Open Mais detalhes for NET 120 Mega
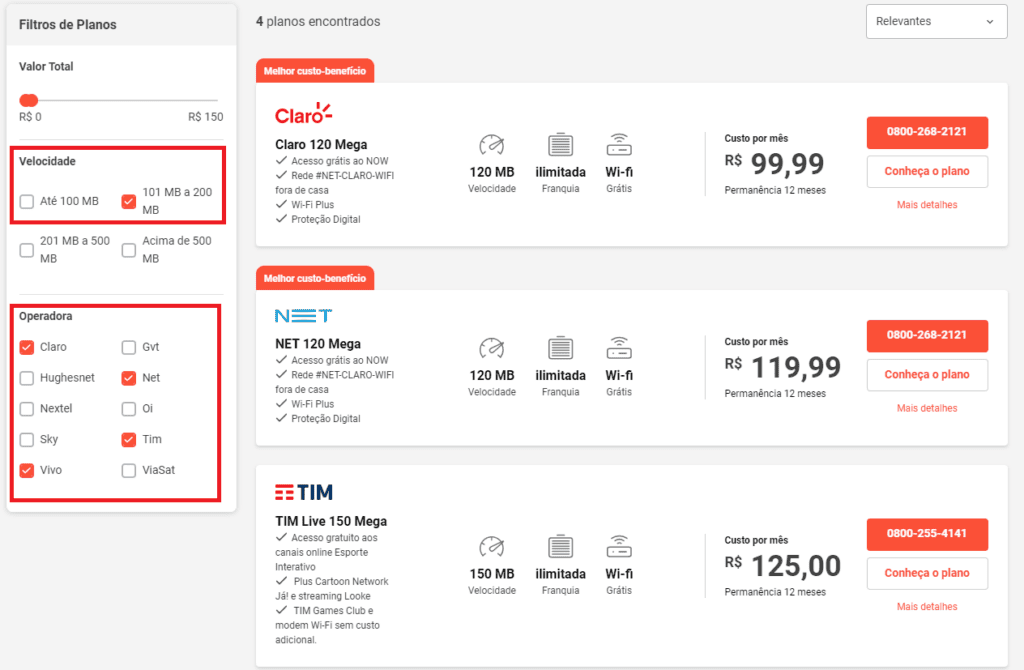This screenshot has height=670, width=1024. 926,408
